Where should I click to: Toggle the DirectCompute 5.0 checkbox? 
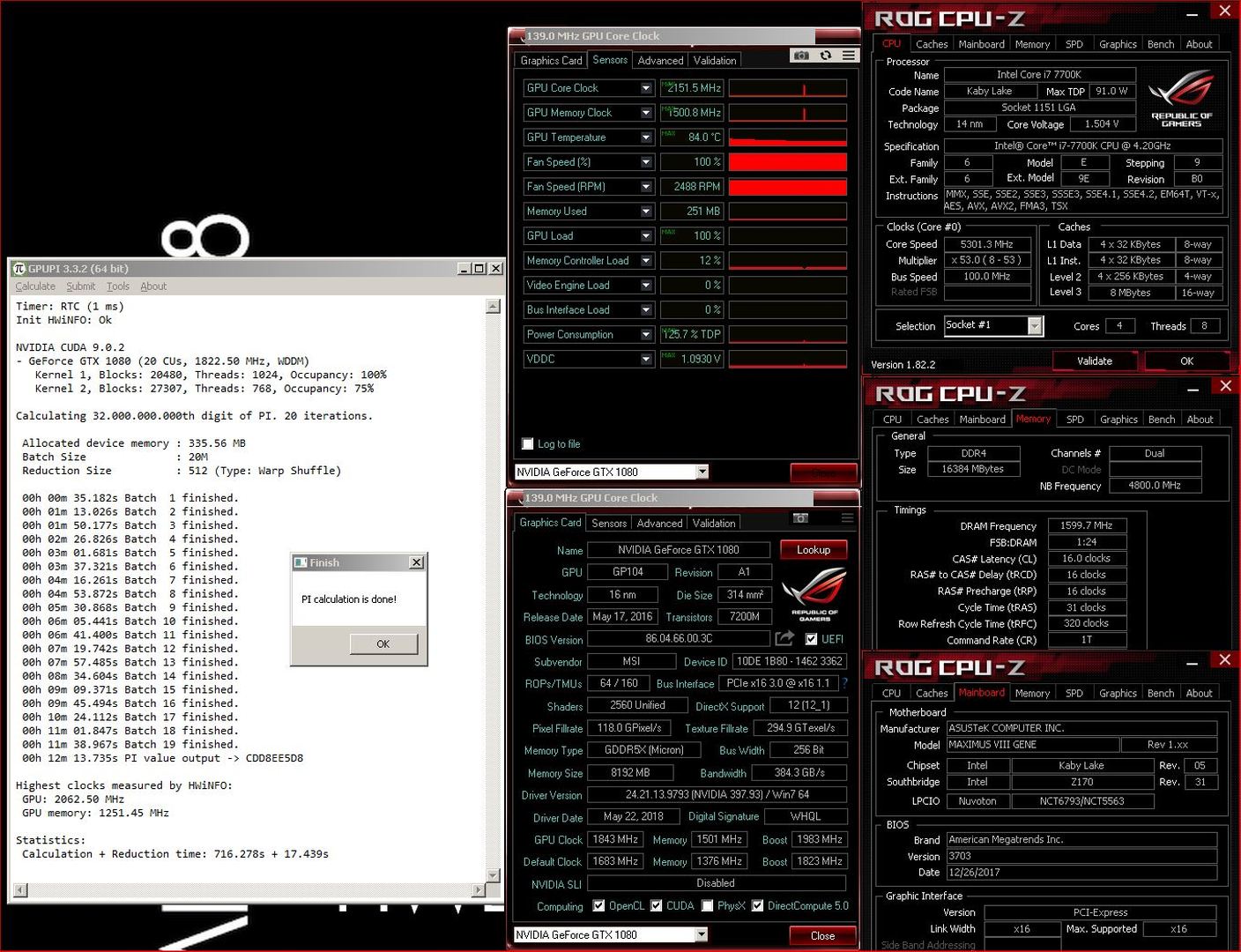click(757, 905)
